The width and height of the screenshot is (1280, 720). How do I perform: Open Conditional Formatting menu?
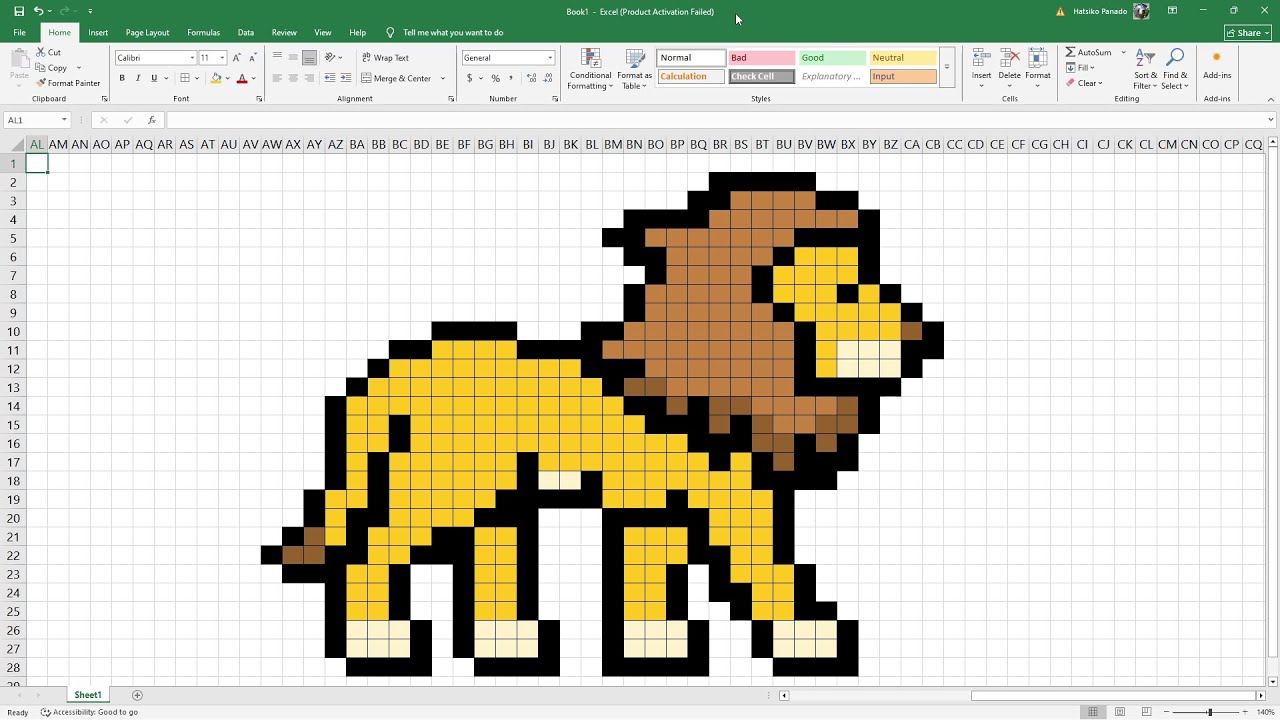(x=590, y=69)
